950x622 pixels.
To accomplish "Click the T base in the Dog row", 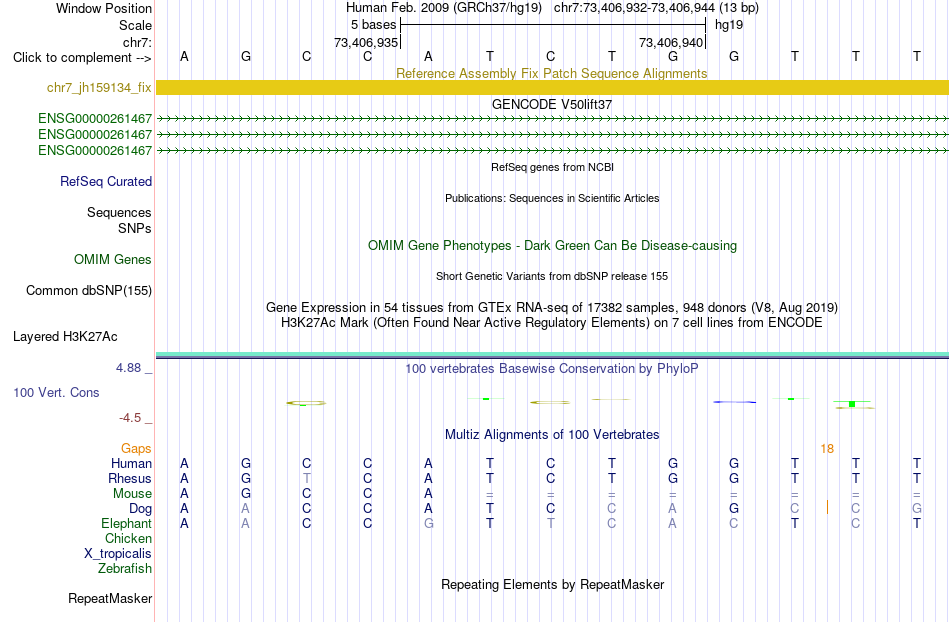I will point(490,509).
